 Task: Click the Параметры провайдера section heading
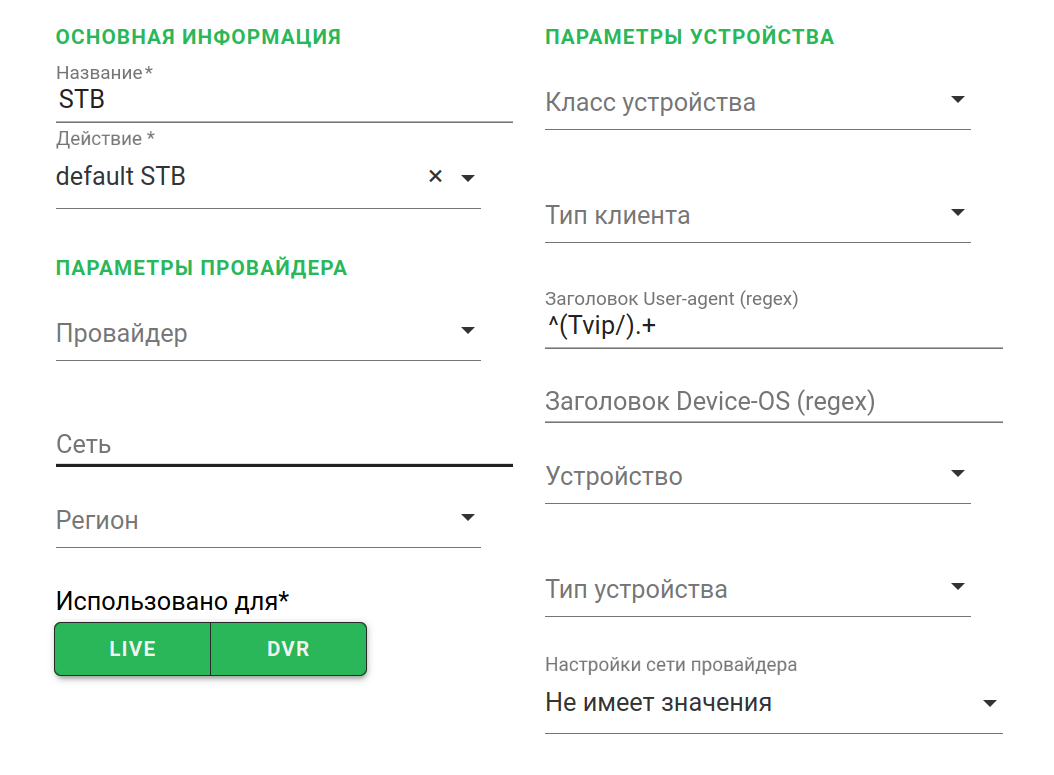click(x=201, y=268)
